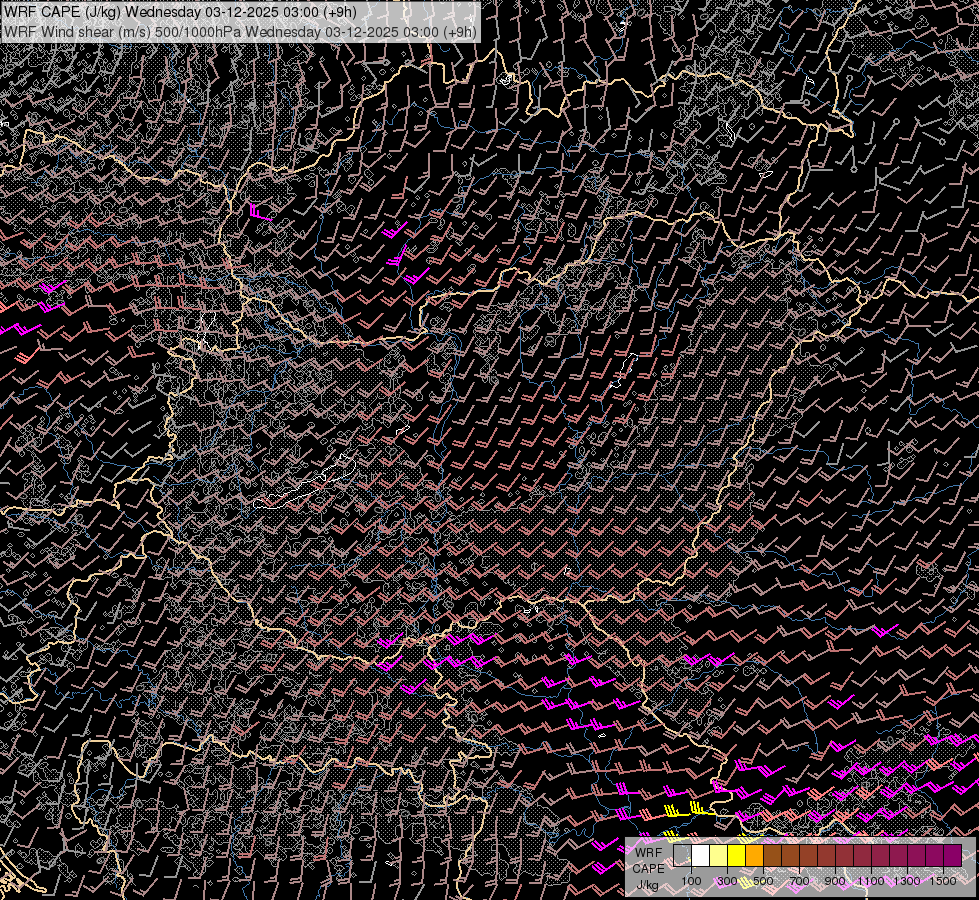This screenshot has width=979, height=900.
Task: Click the WRF Wind shear title line
Action: tap(240, 31)
